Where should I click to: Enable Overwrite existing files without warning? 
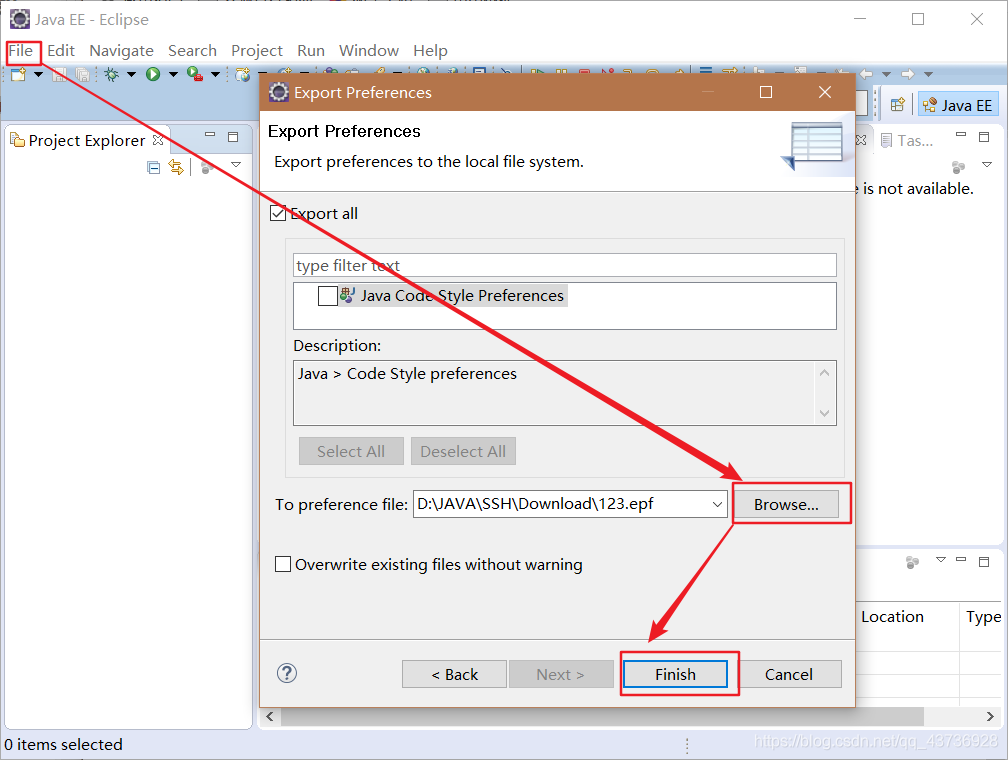click(x=283, y=564)
